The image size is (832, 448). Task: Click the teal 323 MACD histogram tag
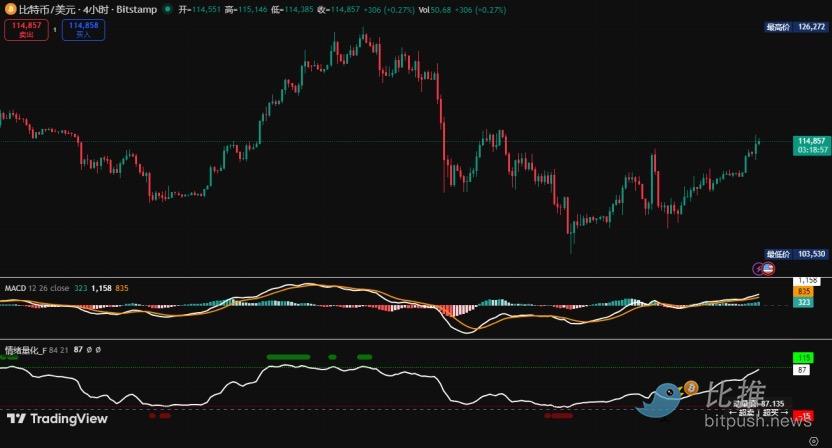coord(804,301)
